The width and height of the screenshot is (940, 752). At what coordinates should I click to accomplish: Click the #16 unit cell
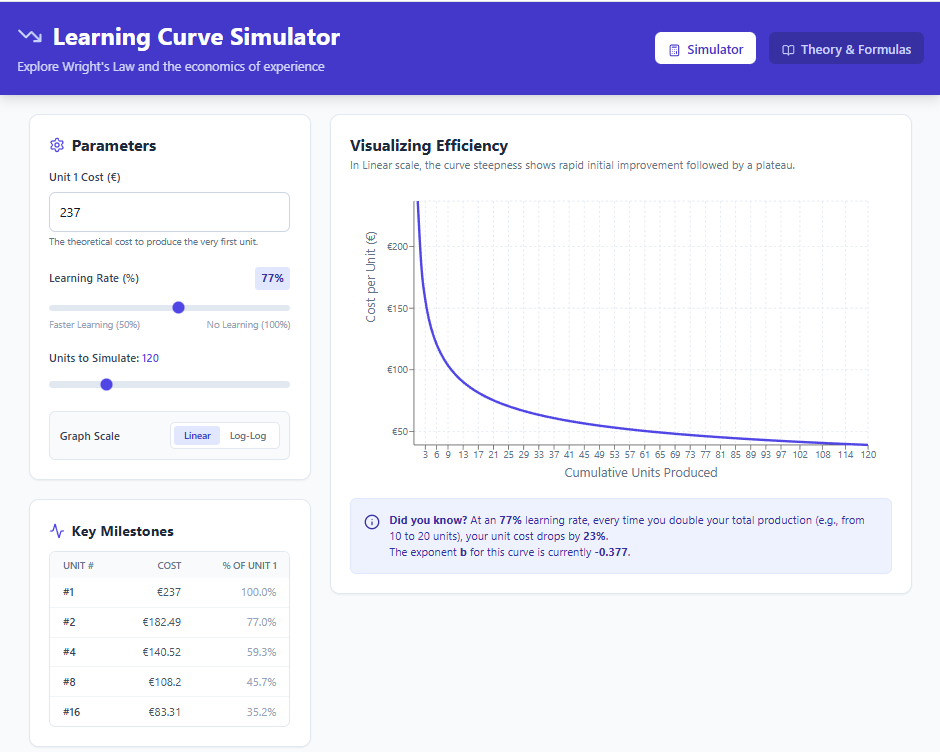(x=71, y=712)
